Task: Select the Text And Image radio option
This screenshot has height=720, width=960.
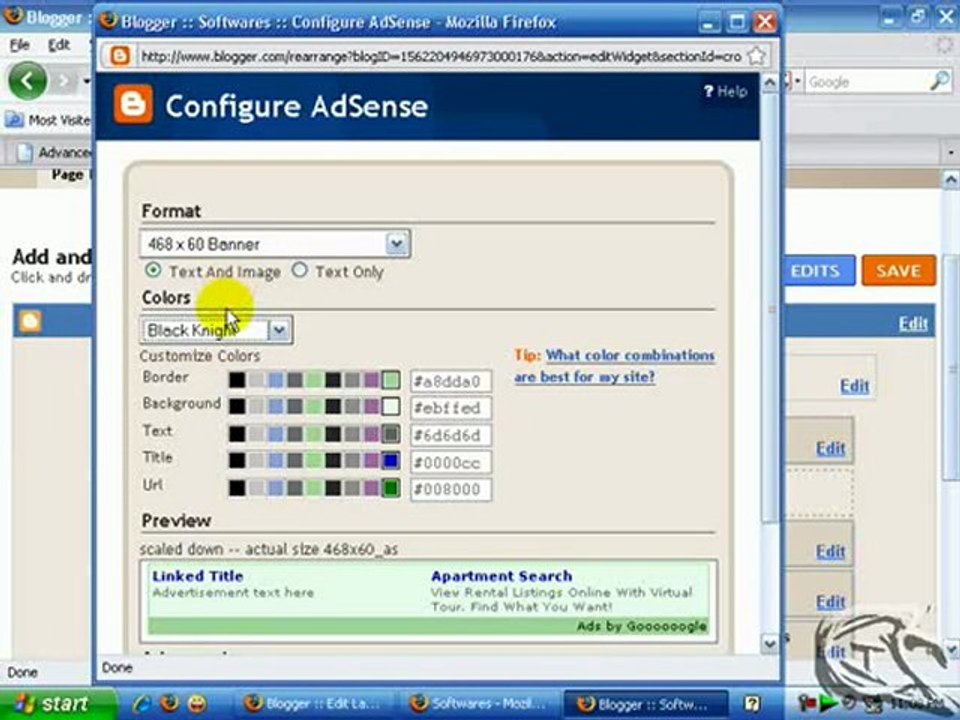Action: (x=152, y=270)
